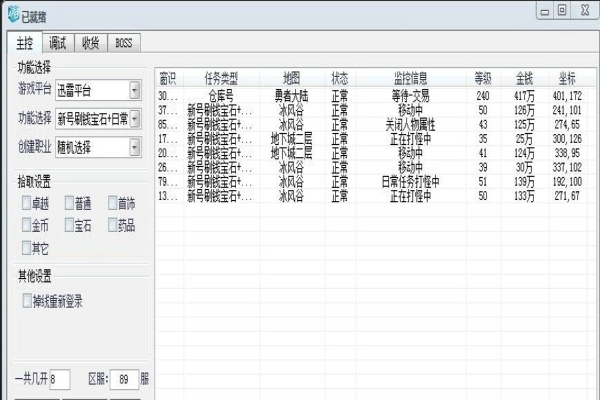Sort by the 窗识 column header
Image resolution: width=600 pixels, height=400 pixels.
[x=168, y=78]
